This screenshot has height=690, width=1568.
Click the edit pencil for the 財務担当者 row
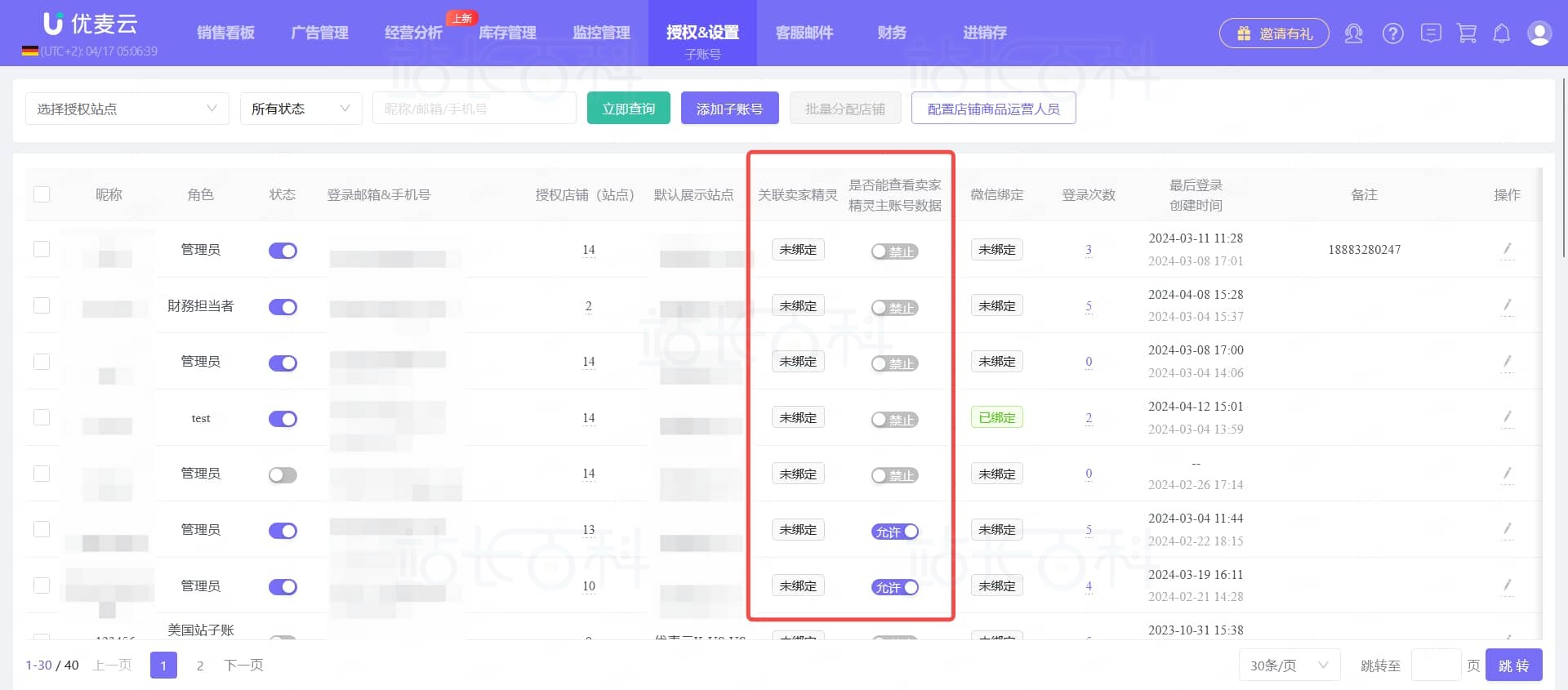[x=1507, y=305]
